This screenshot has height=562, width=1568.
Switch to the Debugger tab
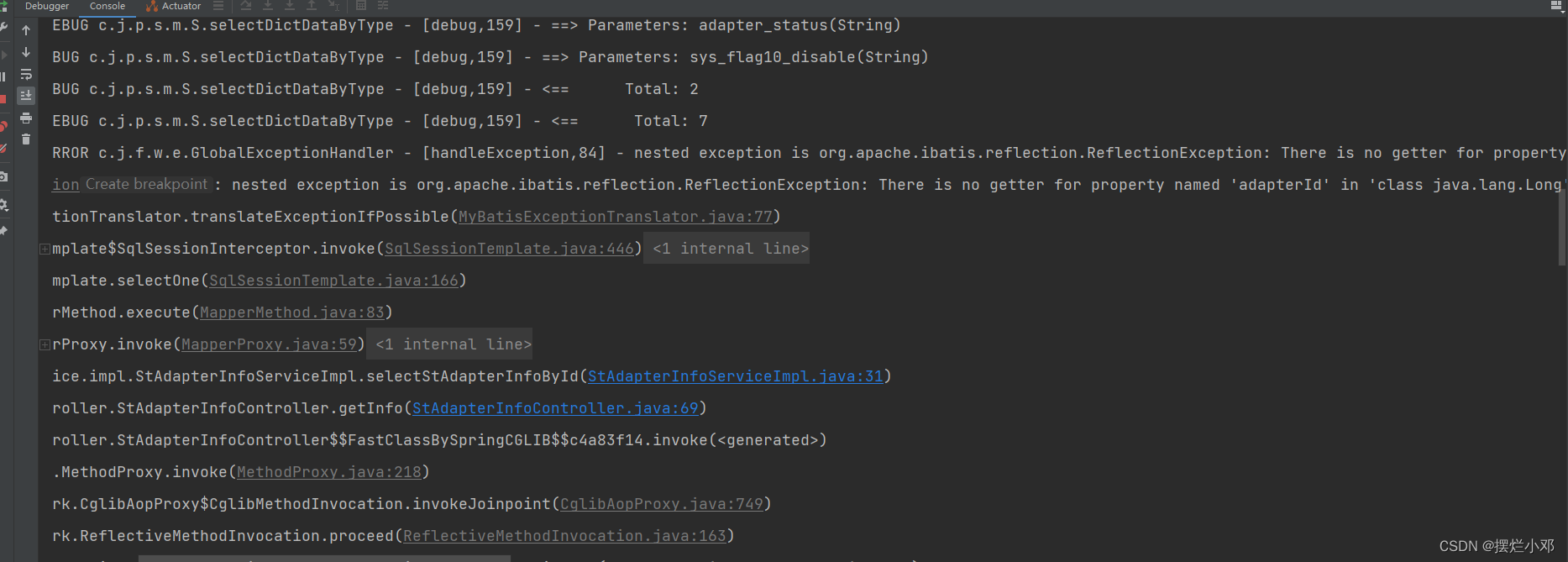(x=46, y=6)
